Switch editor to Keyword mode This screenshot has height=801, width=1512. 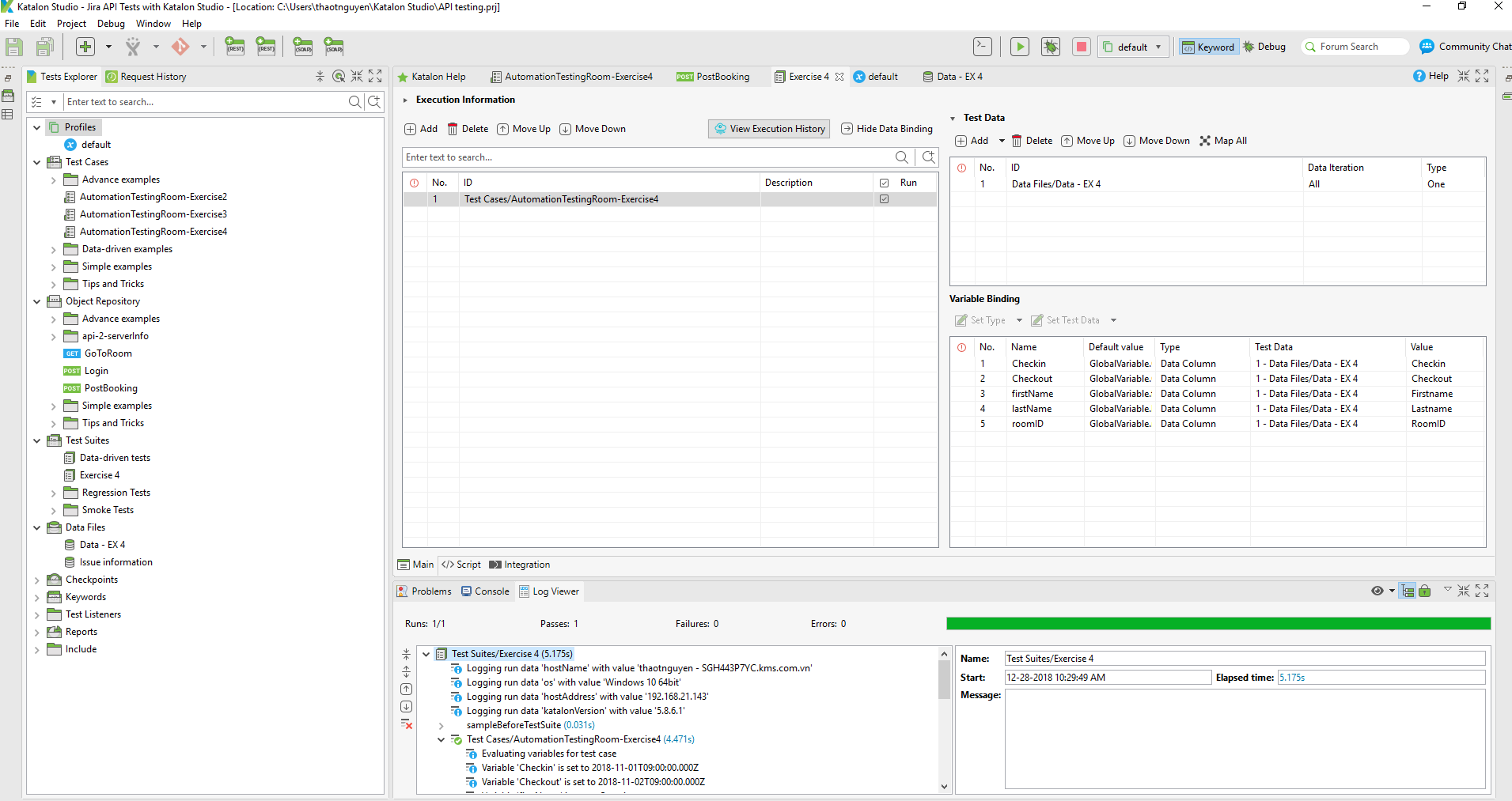click(1207, 47)
